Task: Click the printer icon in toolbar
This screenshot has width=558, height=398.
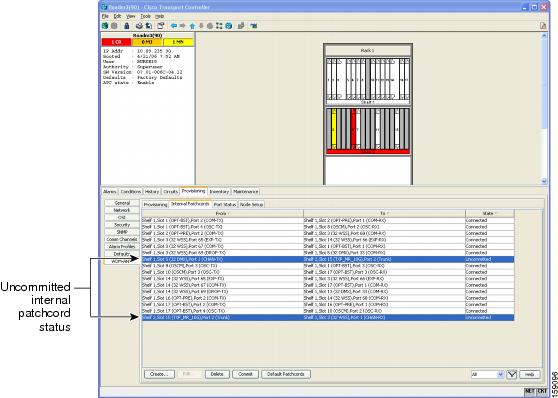Action: click(140, 26)
